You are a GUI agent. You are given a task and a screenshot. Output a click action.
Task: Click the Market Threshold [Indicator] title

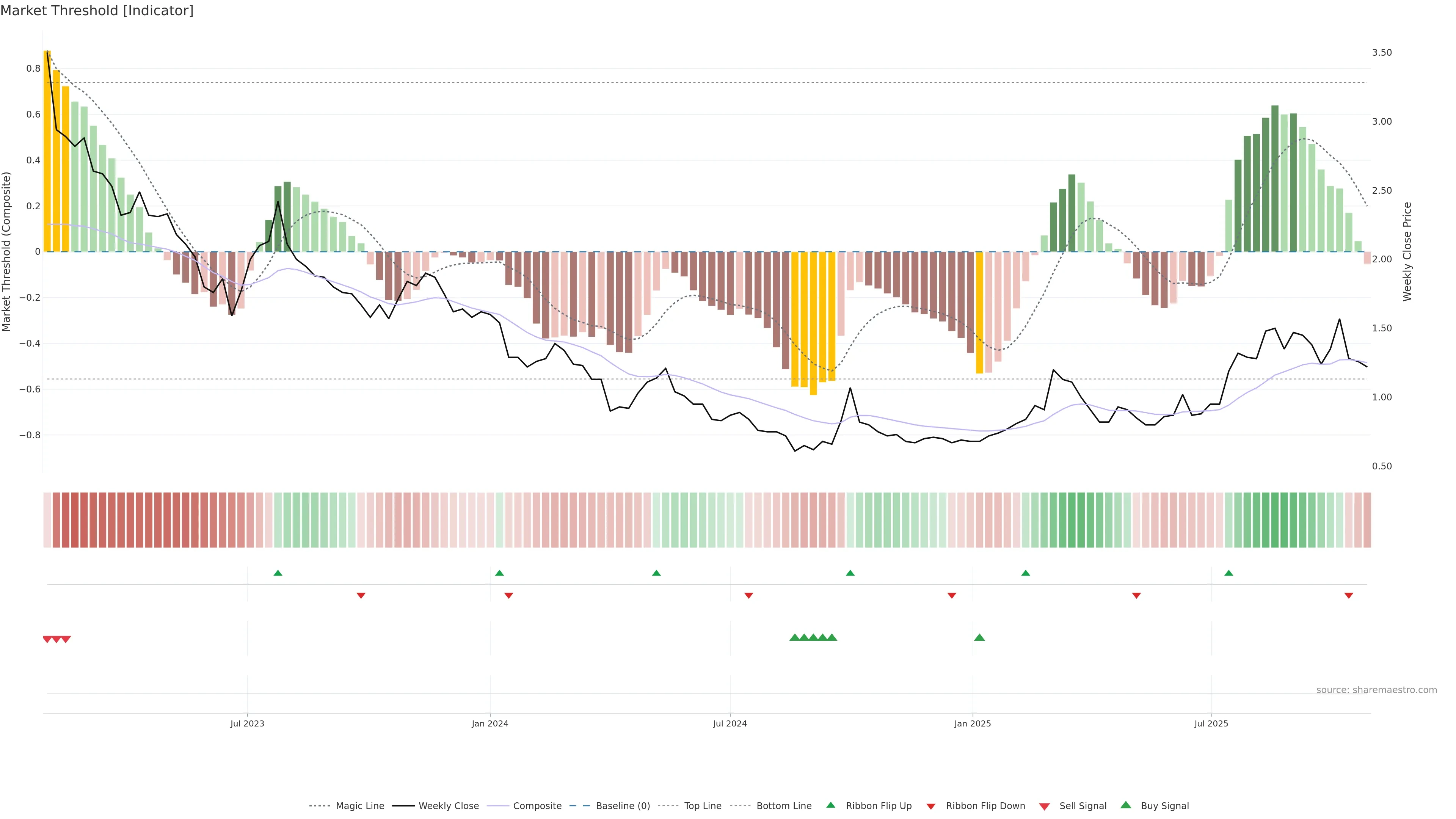(97, 11)
